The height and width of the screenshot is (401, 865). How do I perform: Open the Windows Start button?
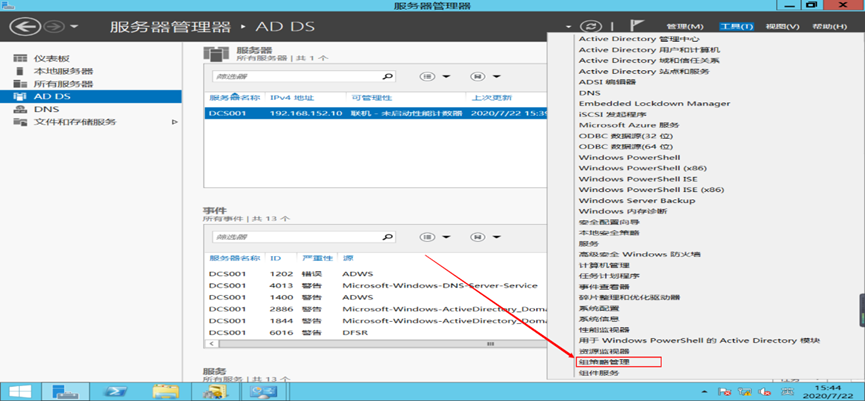pyautogui.click(x=18, y=392)
